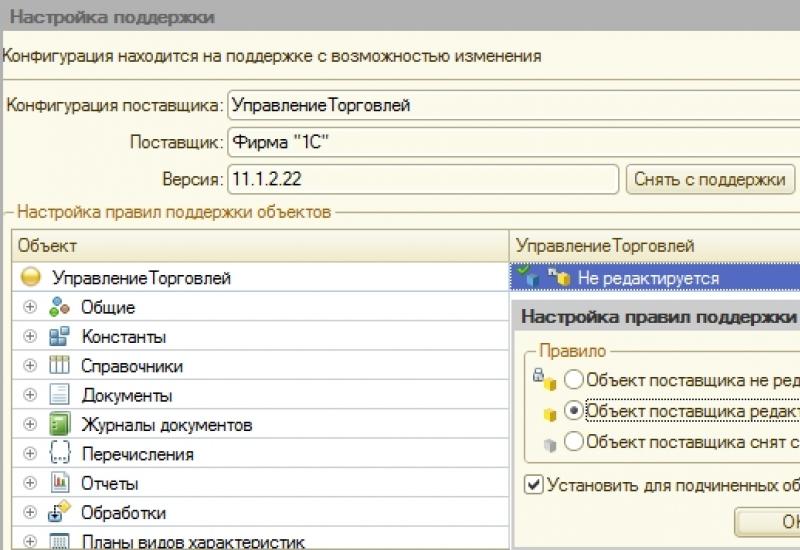This screenshot has height=550, width=800.
Task: Click the Общие tree node icon
Action: [60, 307]
